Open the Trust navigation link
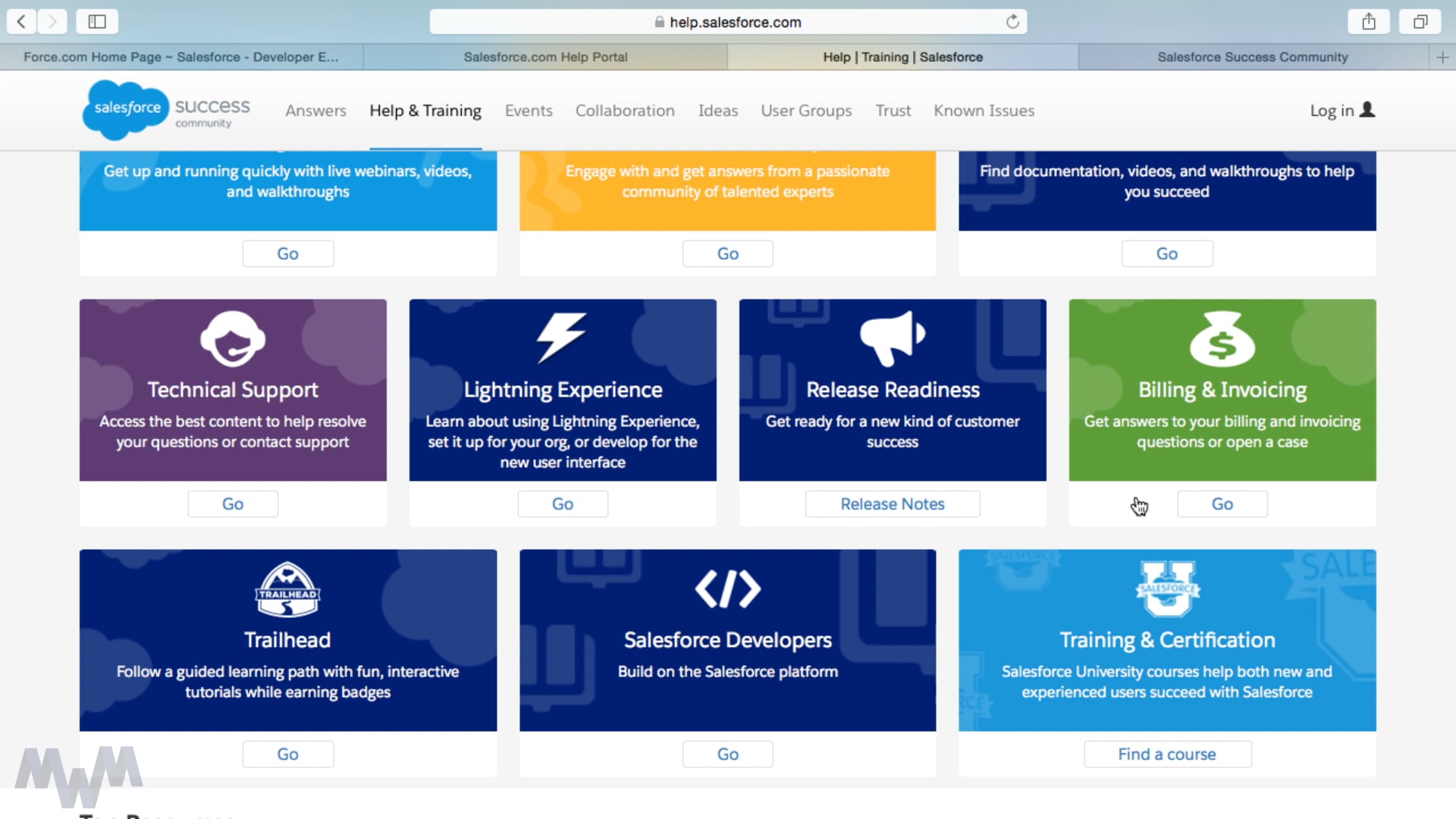Image resolution: width=1456 pixels, height=819 pixels. [x=893, y=111]
